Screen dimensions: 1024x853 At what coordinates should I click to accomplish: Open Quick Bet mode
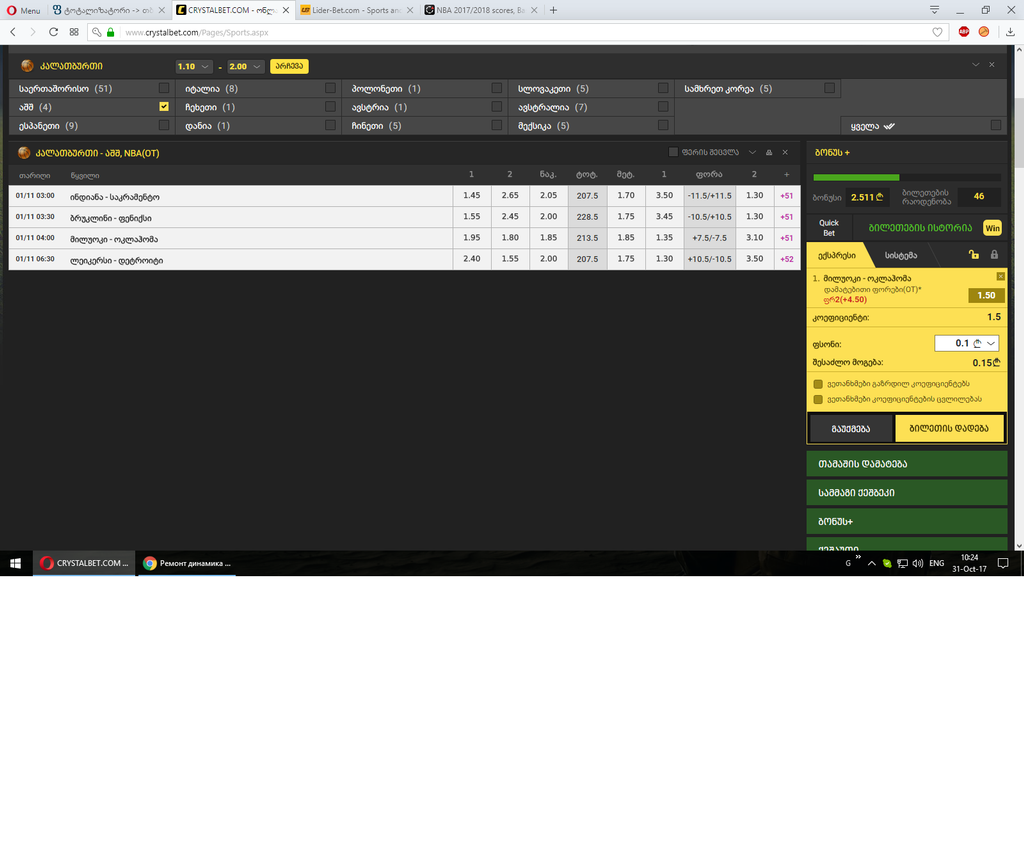829,228
